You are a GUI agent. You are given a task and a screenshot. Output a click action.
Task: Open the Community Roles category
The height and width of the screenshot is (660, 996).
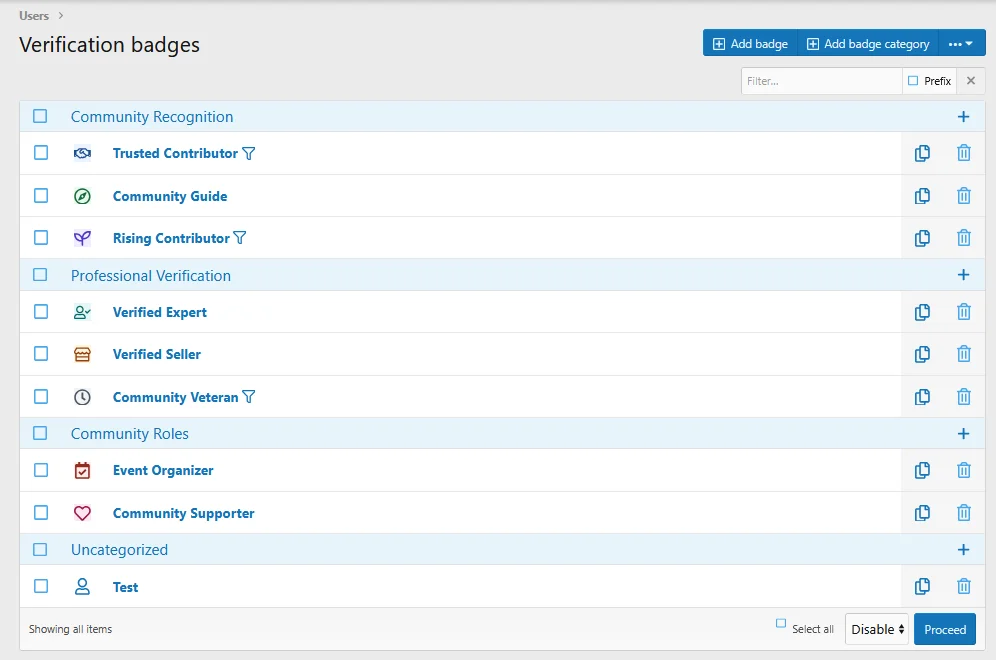tap(130, 434)
